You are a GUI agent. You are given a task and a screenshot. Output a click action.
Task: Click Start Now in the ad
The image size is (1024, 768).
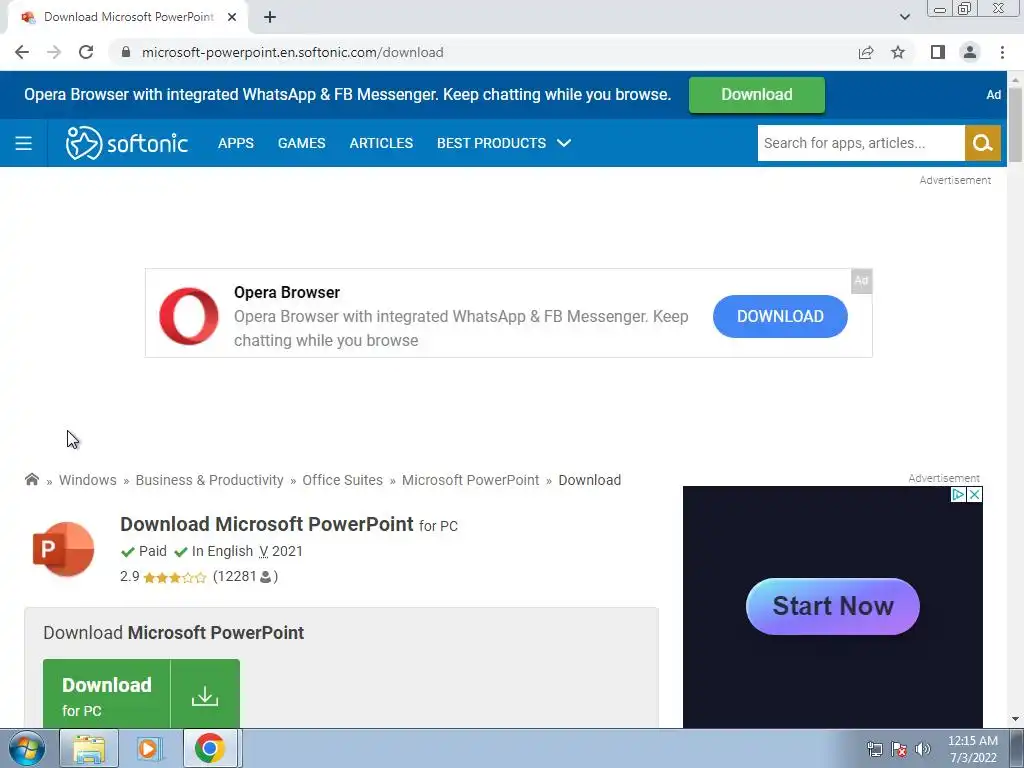coord(833,606)
